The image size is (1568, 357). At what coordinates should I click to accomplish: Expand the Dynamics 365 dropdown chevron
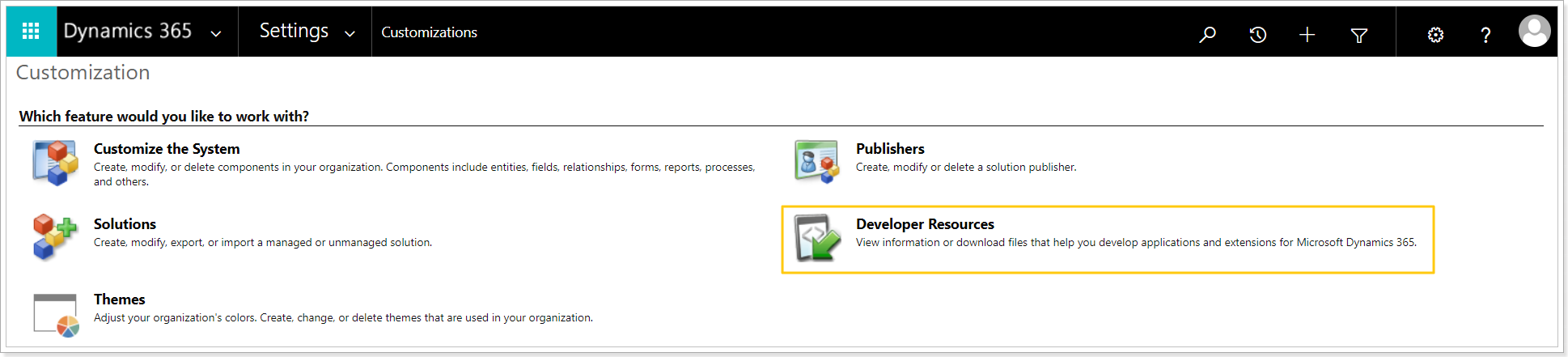click(216, 34)
